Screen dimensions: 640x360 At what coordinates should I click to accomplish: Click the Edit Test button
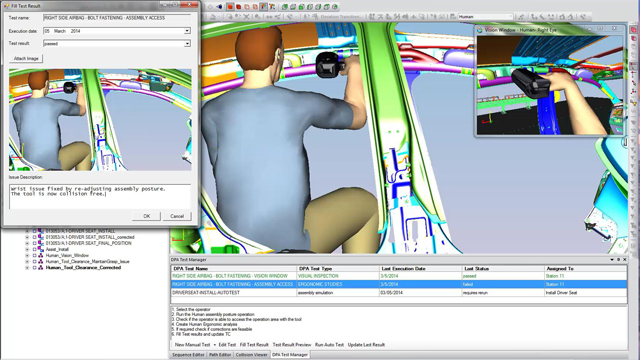tap(227, 345)
